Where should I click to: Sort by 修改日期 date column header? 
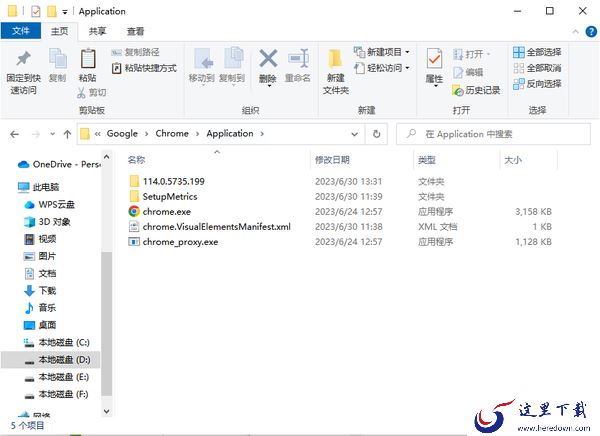[x=332, y=160]
